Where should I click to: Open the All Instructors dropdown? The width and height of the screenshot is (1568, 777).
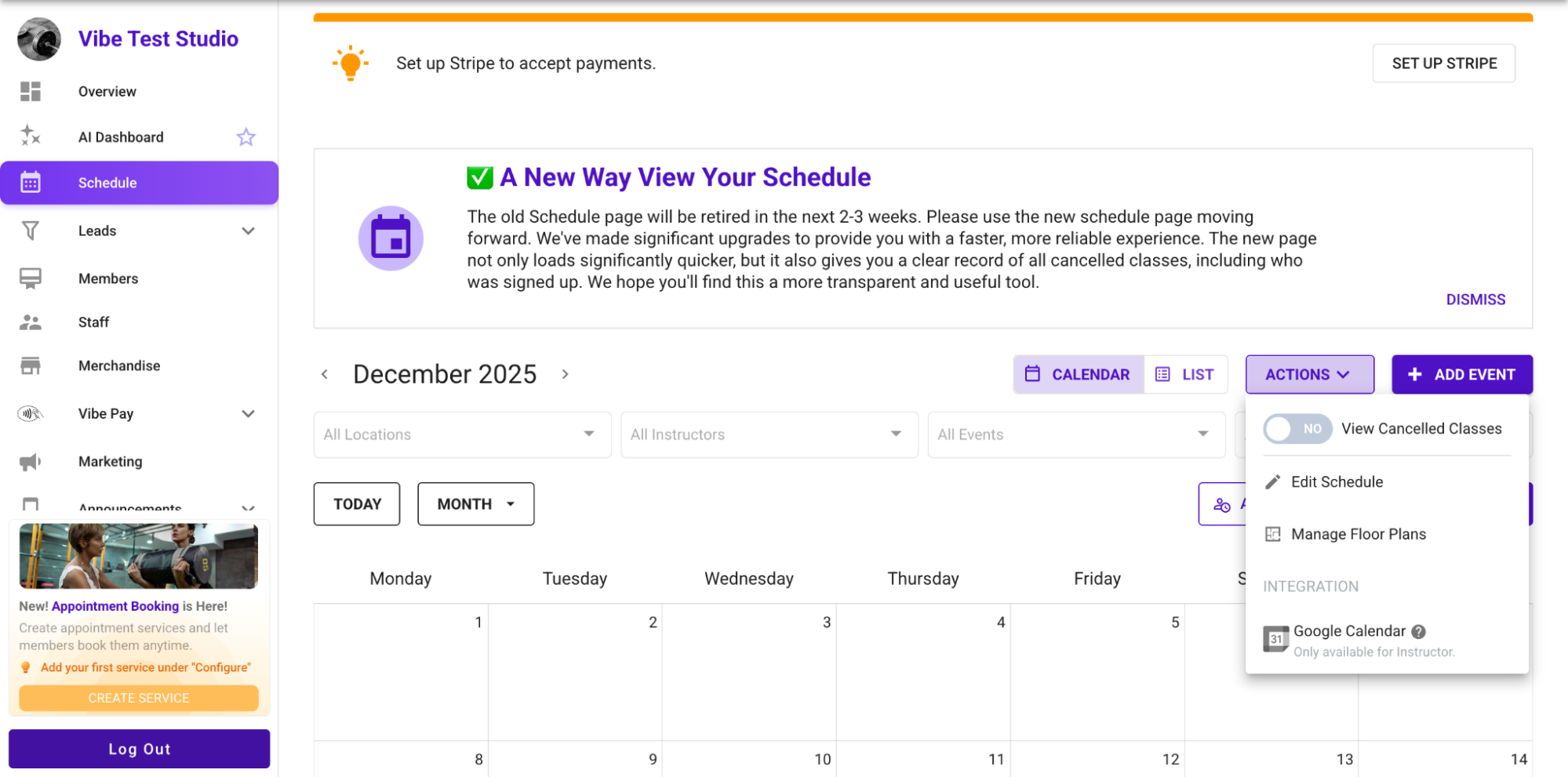[x=768, y=434]
